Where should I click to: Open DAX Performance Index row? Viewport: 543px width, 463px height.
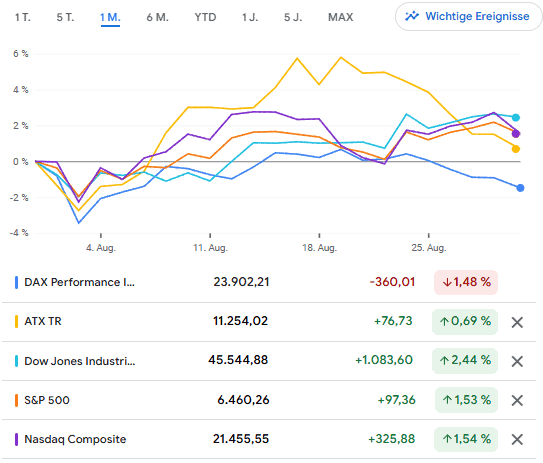[269, 283]
